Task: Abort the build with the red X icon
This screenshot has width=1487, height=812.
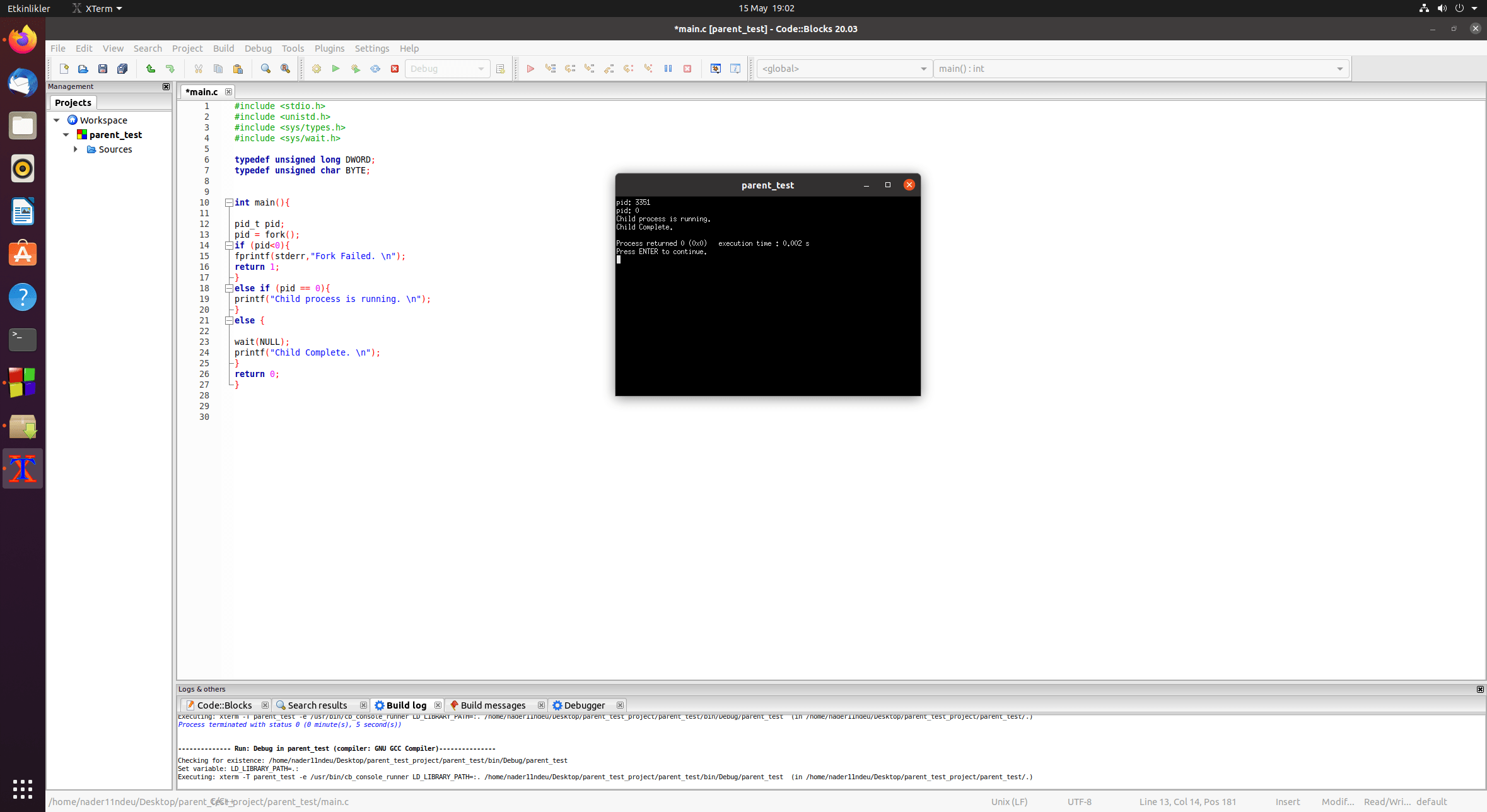Action: [395, 69]
